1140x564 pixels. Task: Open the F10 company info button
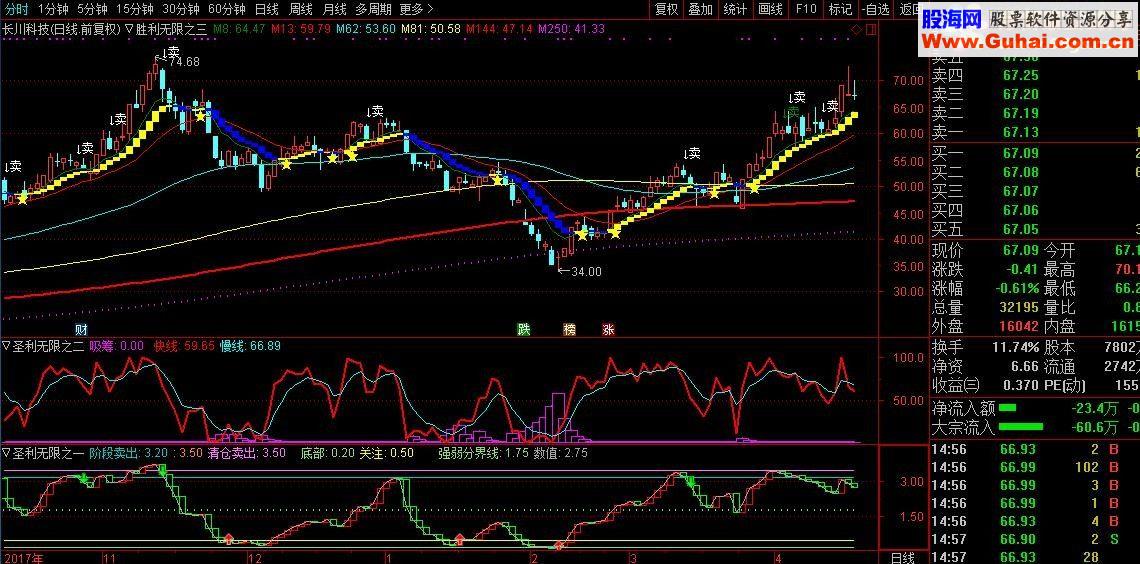pyautogui.click(x=806, y=9)
